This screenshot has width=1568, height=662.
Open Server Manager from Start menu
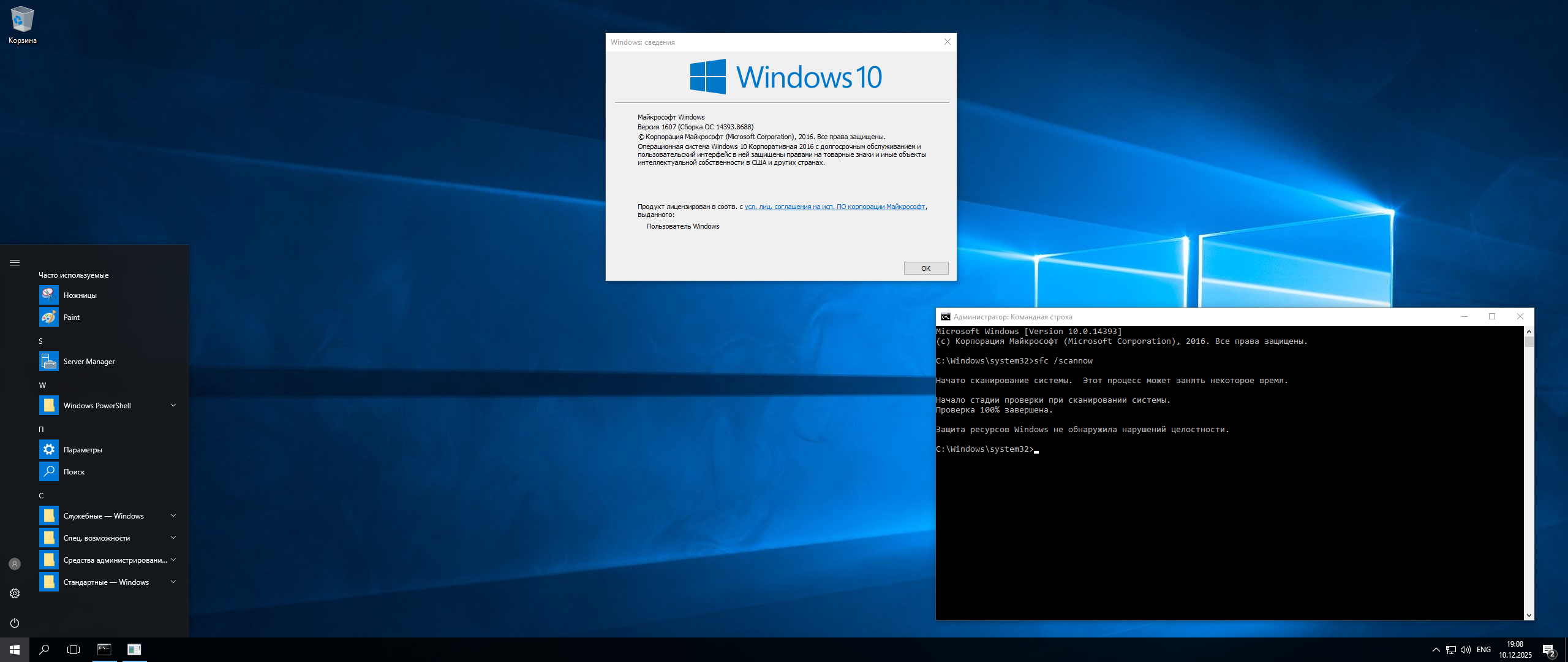[89, 362]
